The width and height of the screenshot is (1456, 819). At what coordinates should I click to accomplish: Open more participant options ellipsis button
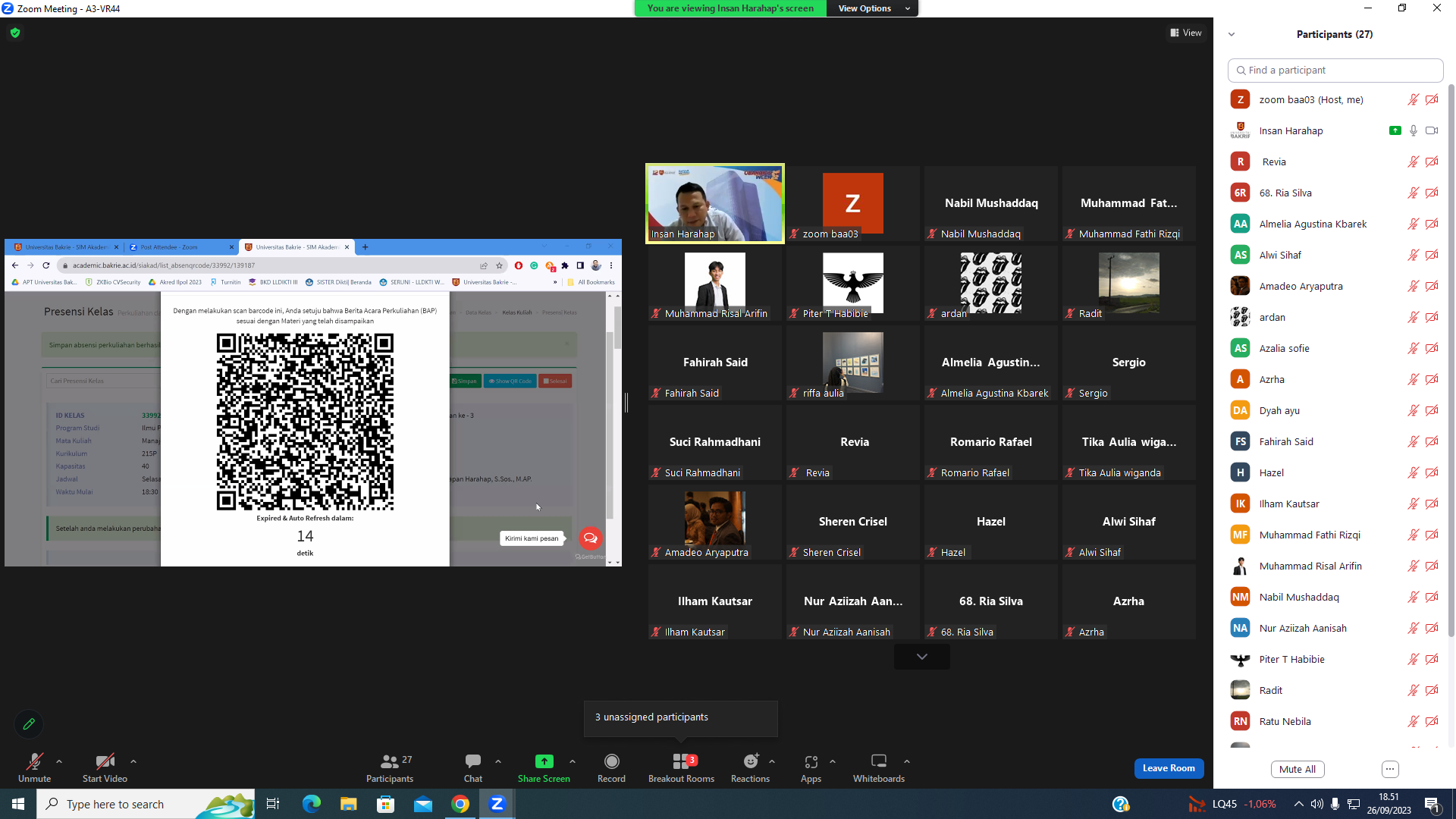pos(1390,769)
